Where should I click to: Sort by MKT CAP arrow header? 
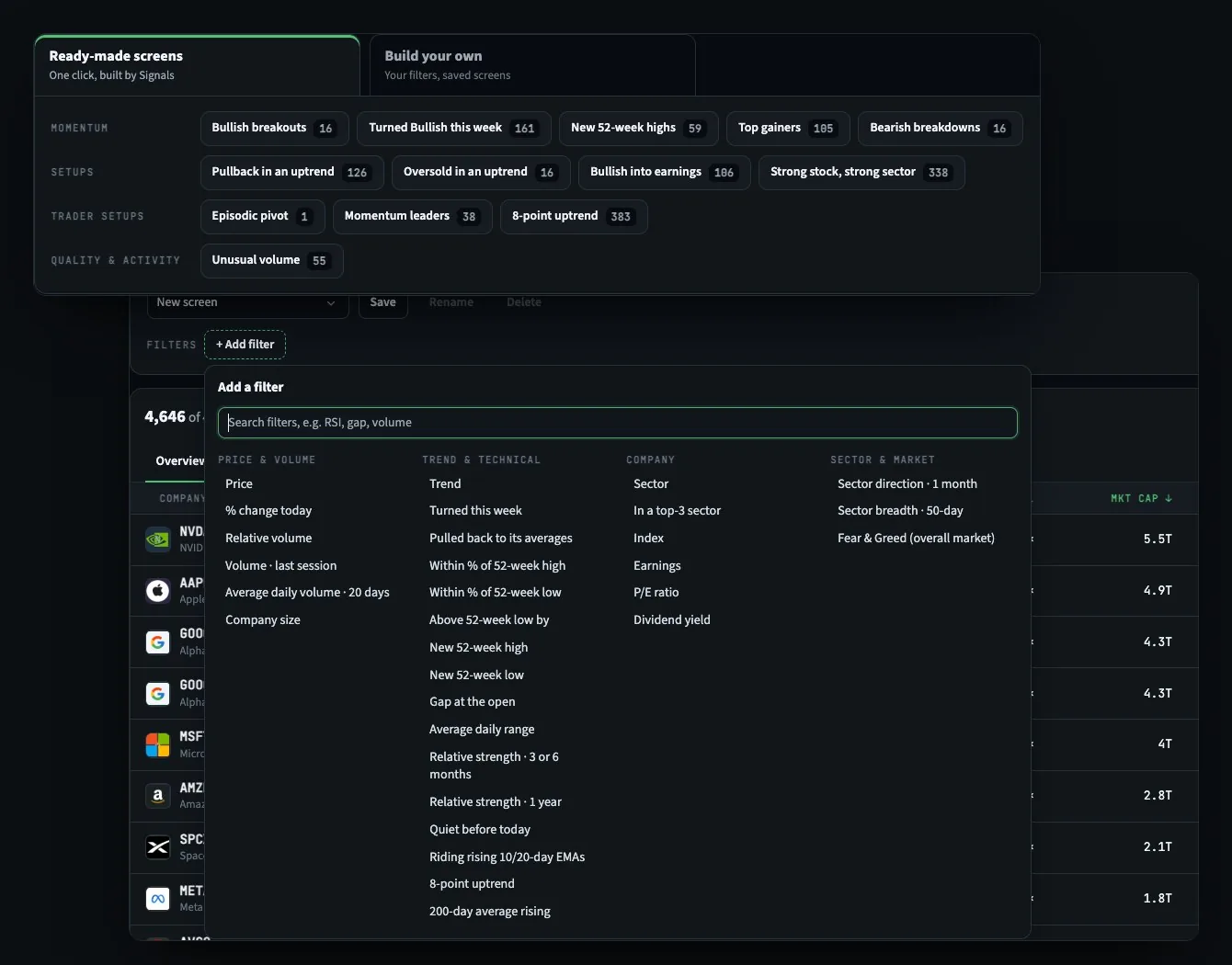click(x=1141, y=498)
